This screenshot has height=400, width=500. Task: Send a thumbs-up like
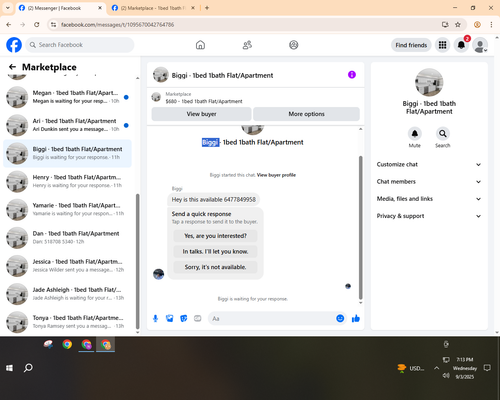356,319
